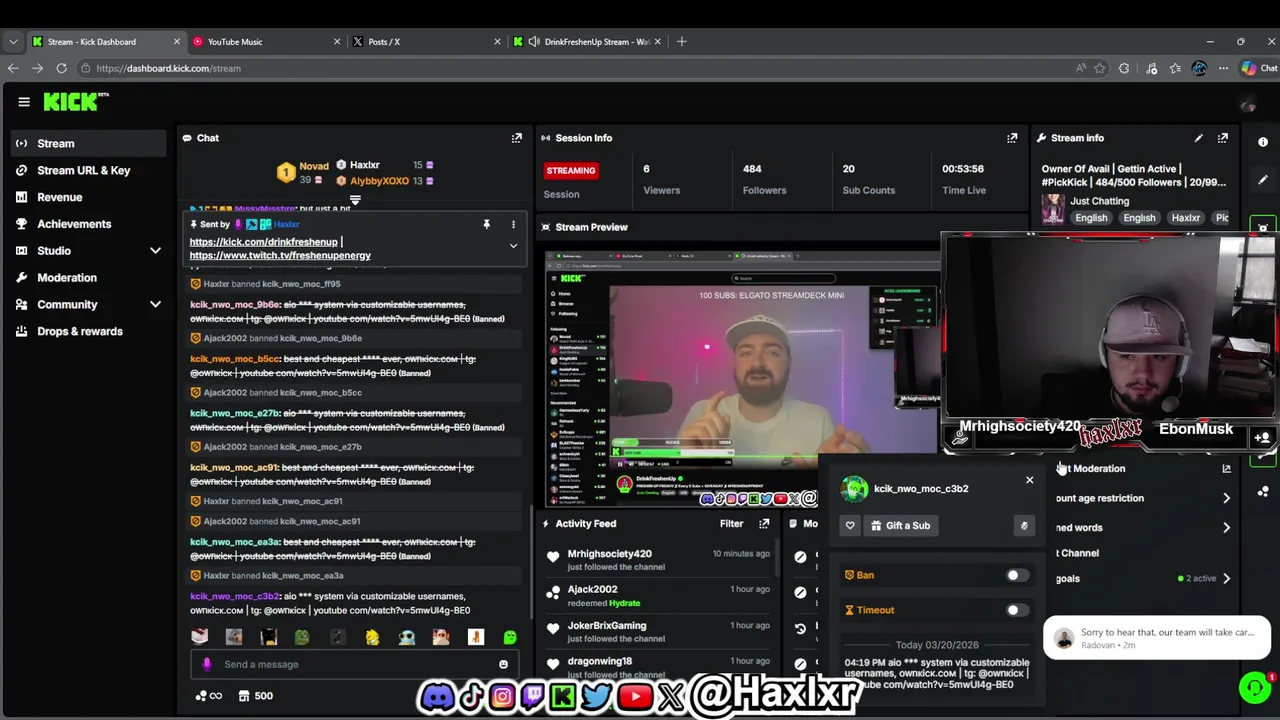Select Stream in sidebar

click(x=88, y=143)
